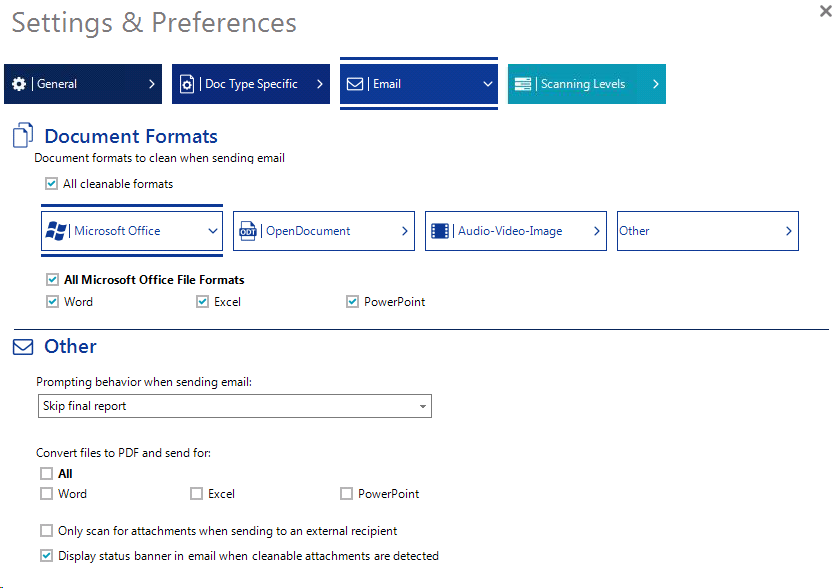Click the Windows logo icon on Microsoft Office
This screenshot has width=835, height=588.
click(57, 231)
